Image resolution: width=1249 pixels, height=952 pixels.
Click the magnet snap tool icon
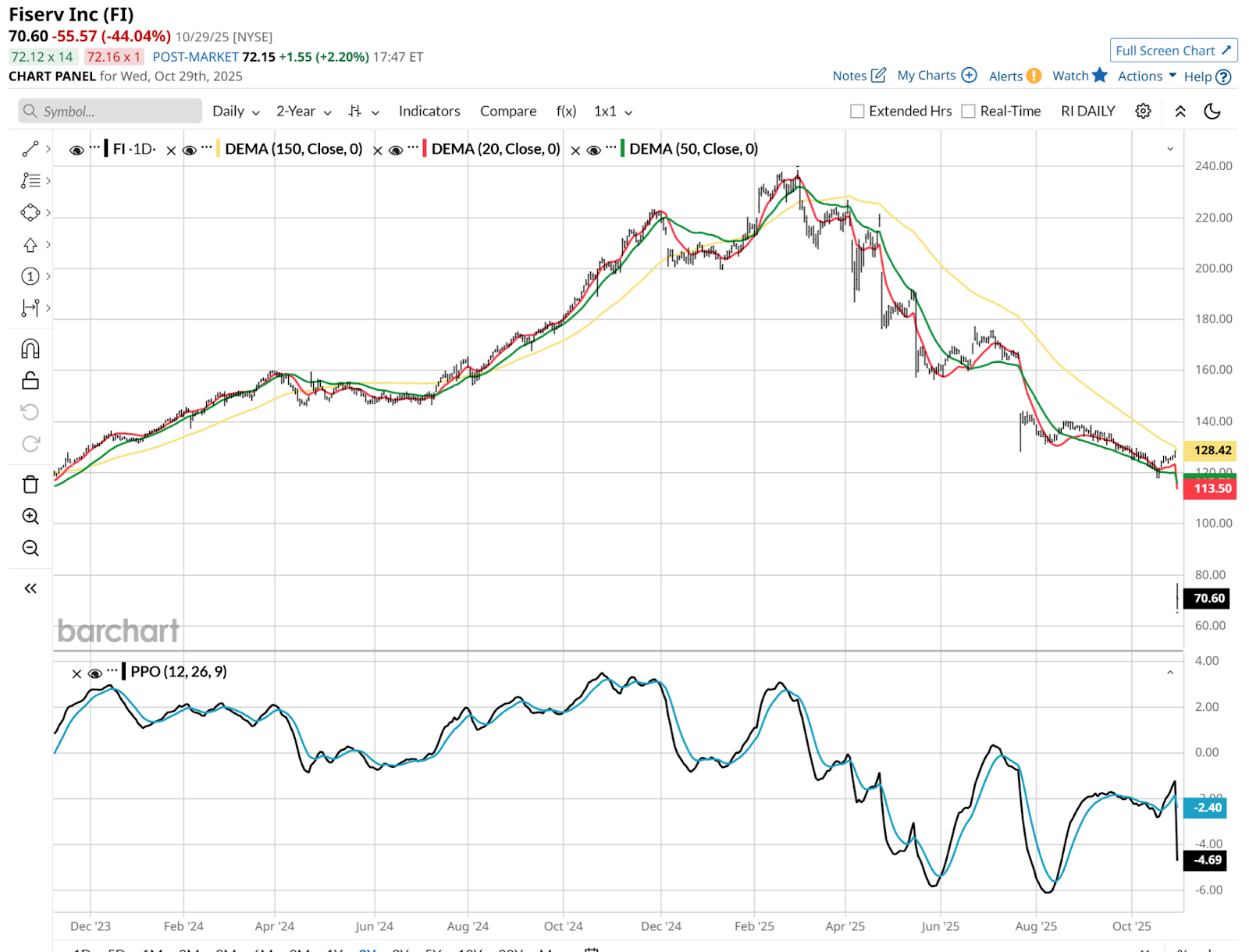[x=30, y=349]
